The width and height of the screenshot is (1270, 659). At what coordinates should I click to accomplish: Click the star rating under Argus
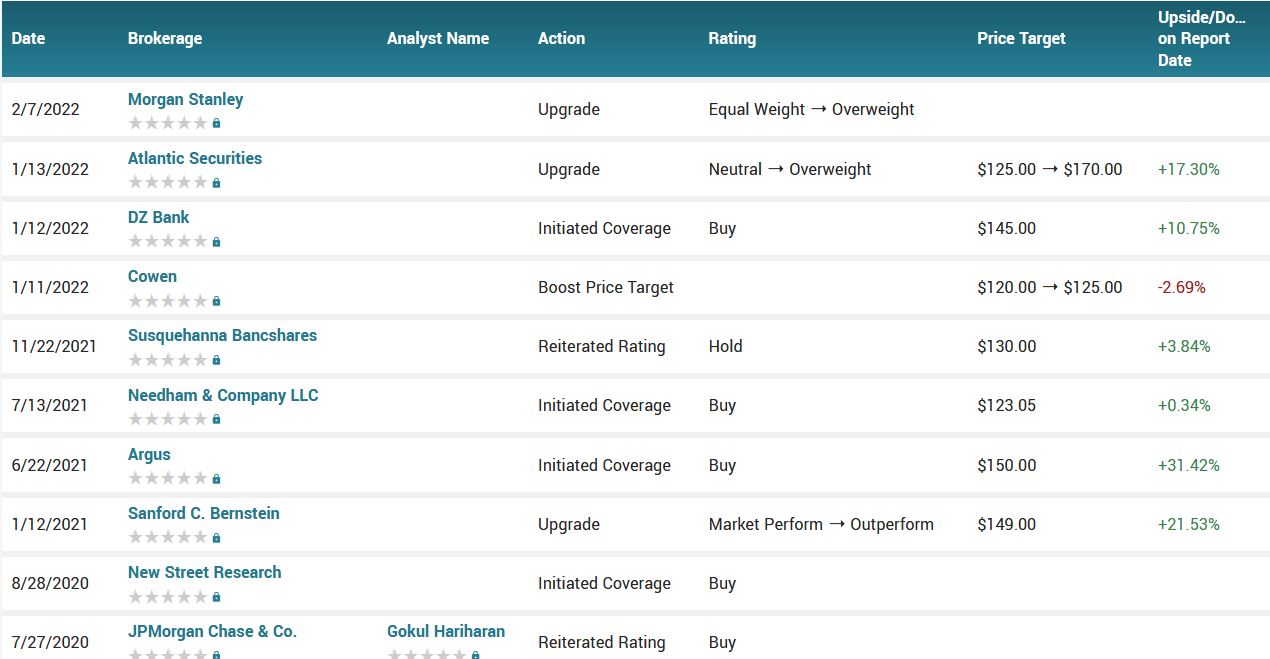pyautogui.click(x=168, y=478)
